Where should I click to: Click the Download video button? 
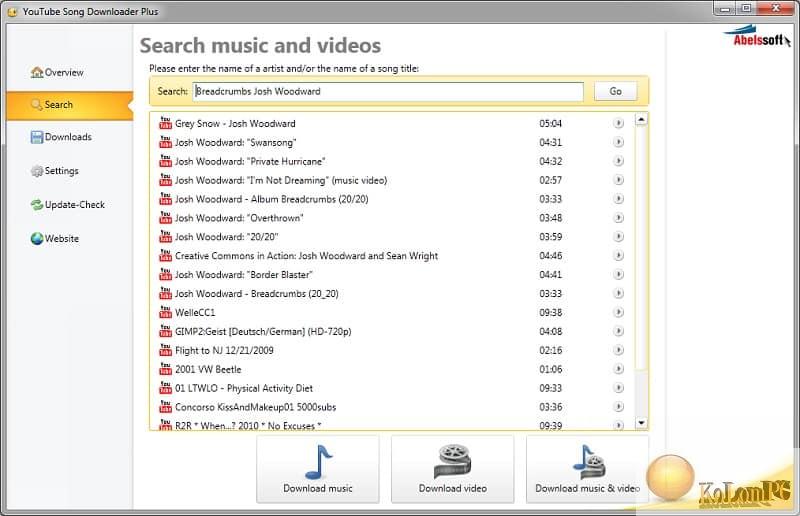point(453,470)
